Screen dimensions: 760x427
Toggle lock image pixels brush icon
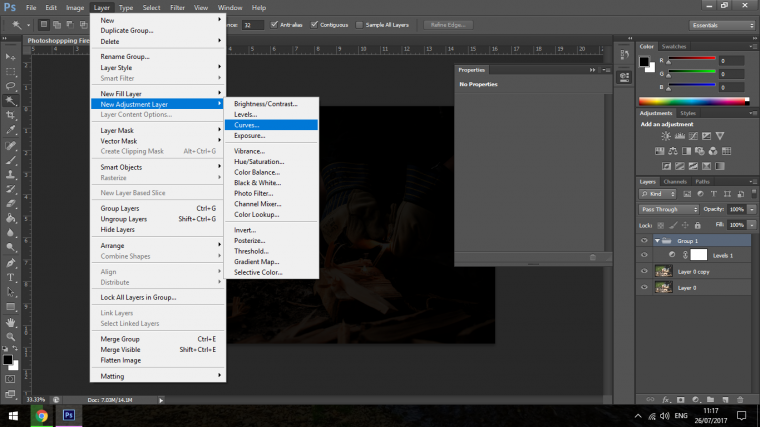click(673, 225)
